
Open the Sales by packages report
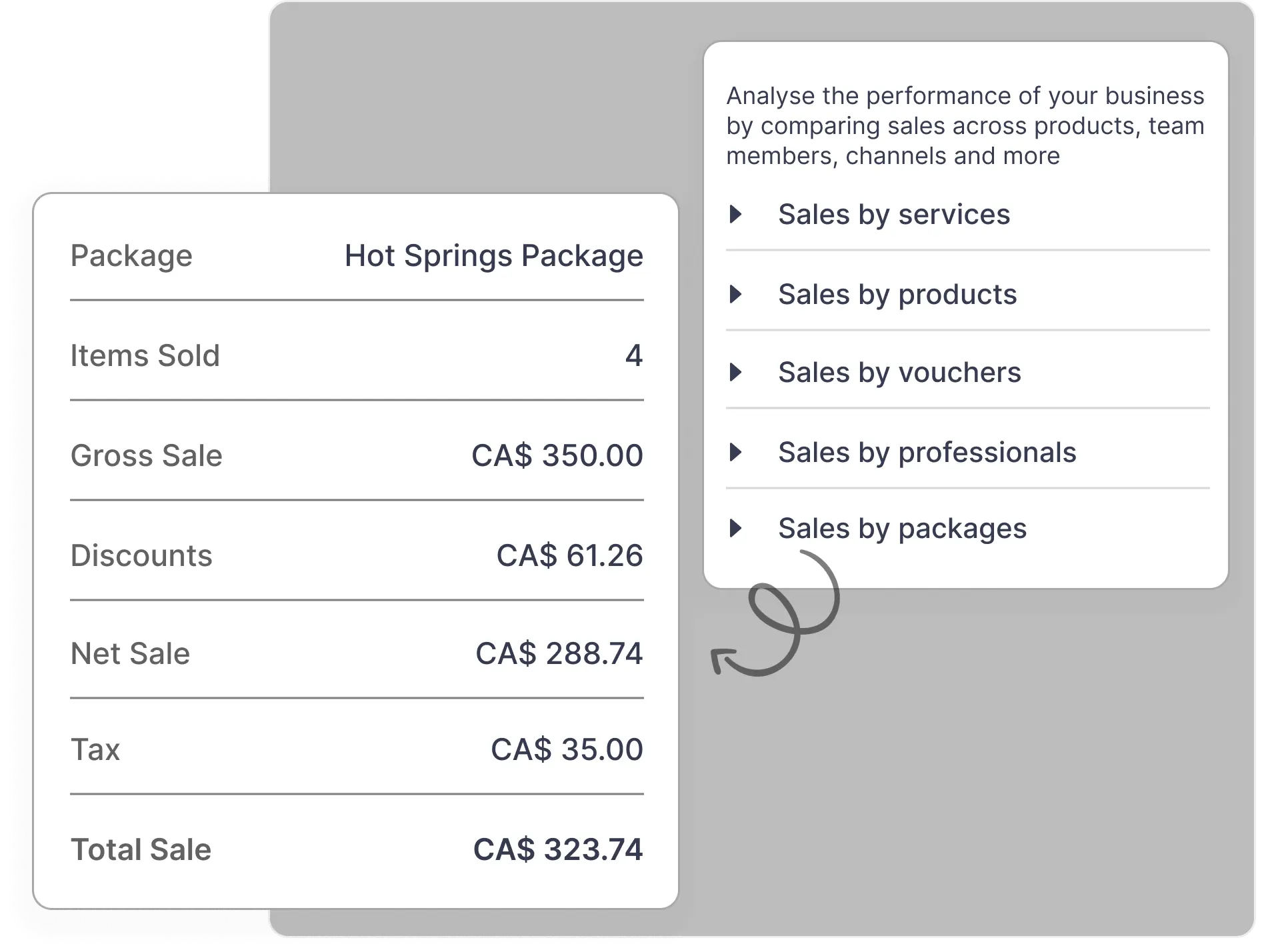coord(902,529)
